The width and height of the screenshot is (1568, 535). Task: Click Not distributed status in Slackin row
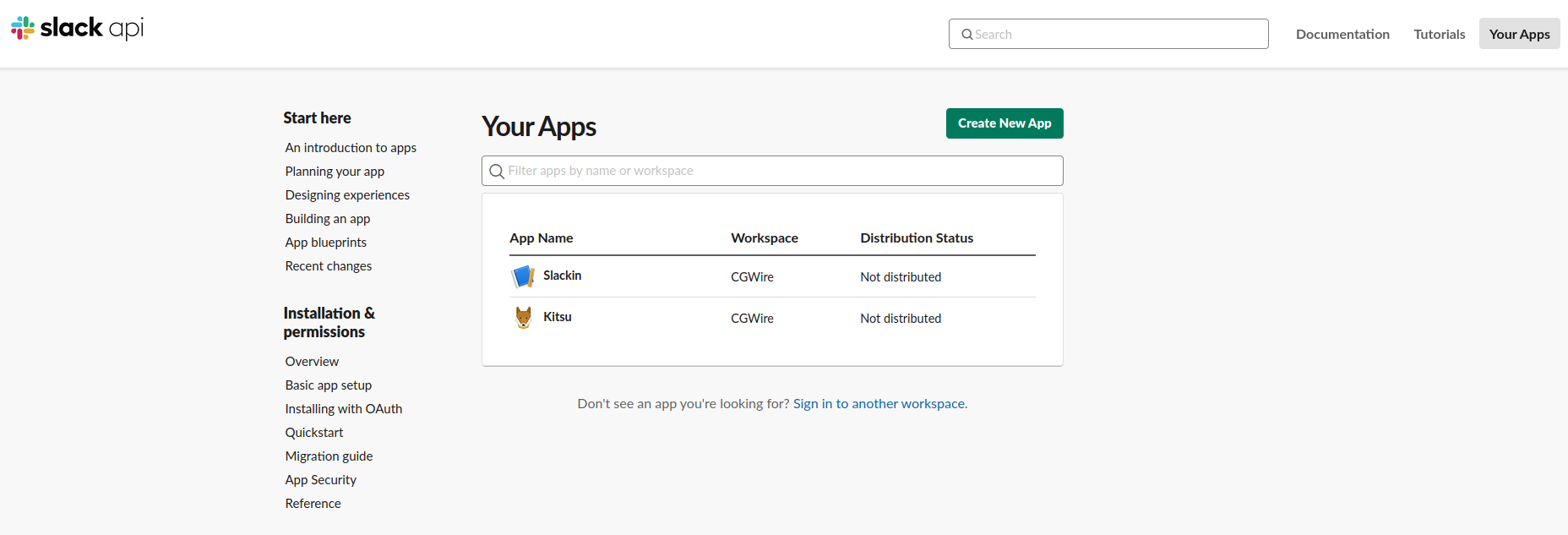click(901, 277)
